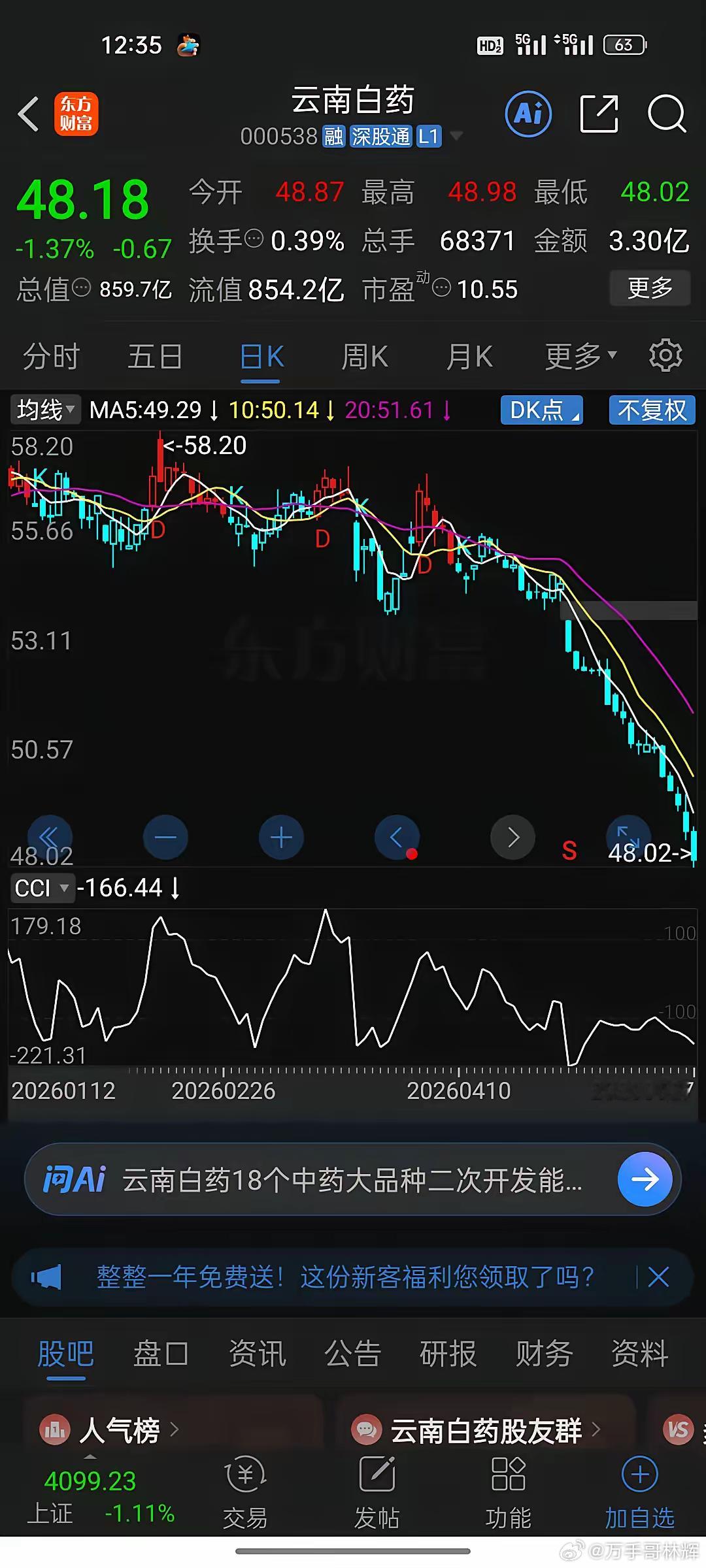Viewport: 706px width, 1568px height.
Task: Select the 股吧 tab
Action: [x=66, y=1354]
